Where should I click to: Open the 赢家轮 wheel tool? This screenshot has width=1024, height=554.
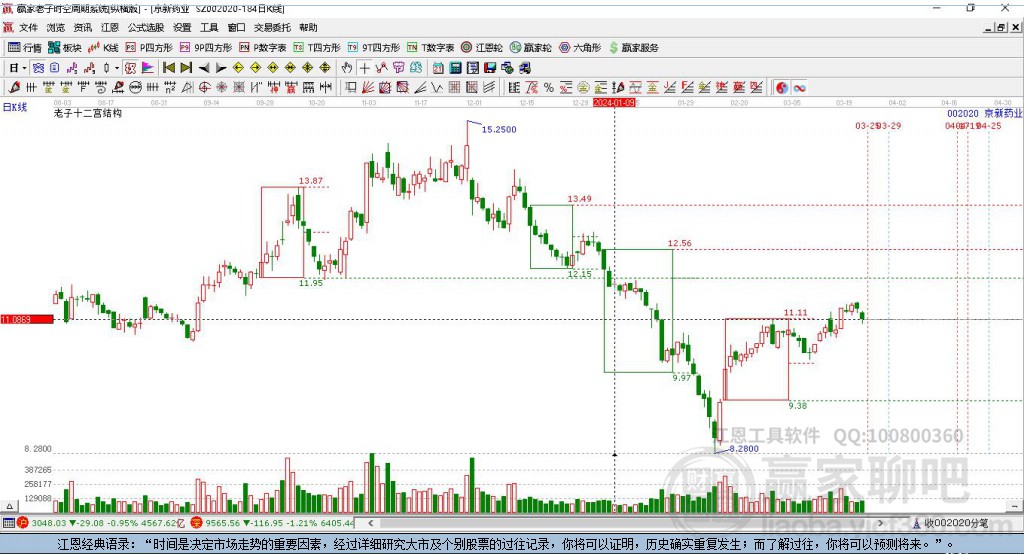531,48
